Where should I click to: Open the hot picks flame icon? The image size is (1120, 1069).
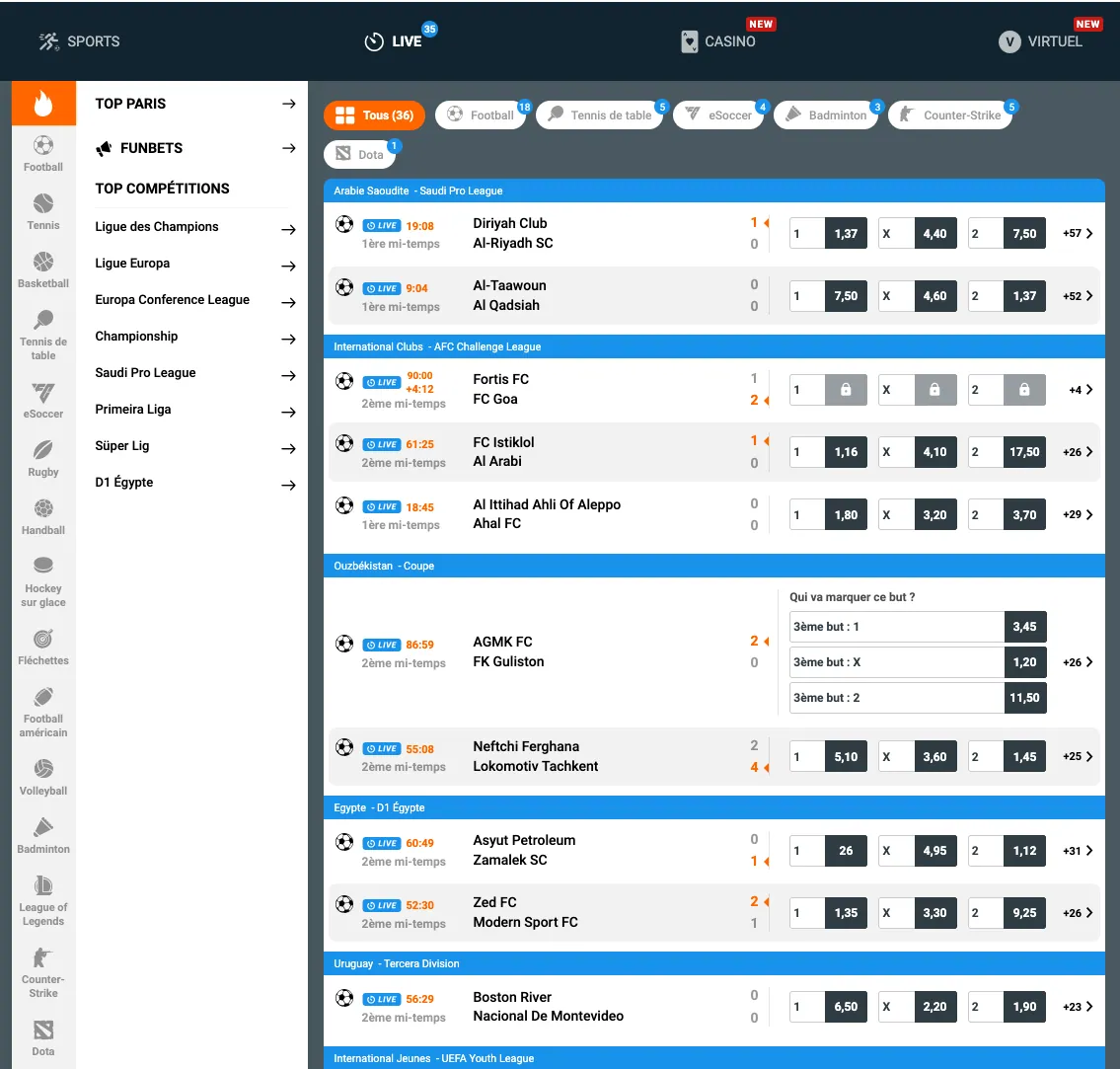coord(43,103)
